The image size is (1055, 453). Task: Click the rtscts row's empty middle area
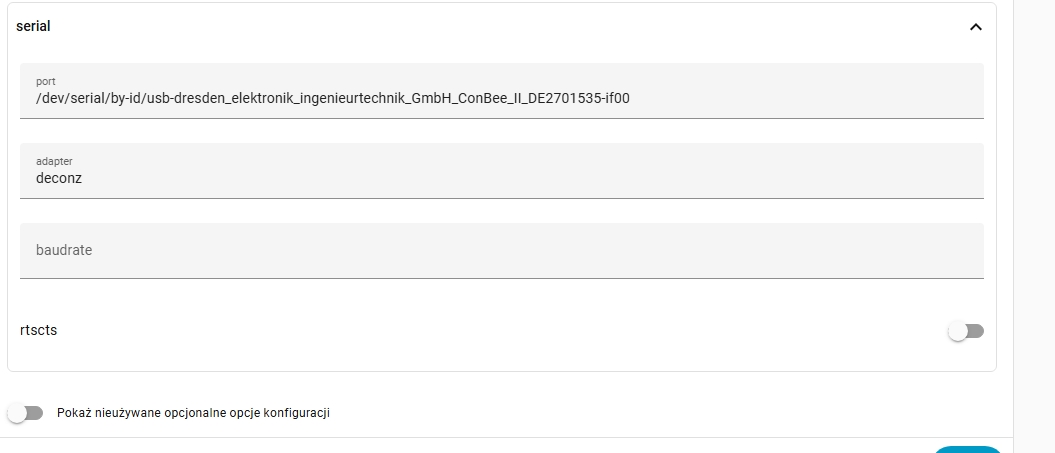pyautogui.click(x=500, y=331)
